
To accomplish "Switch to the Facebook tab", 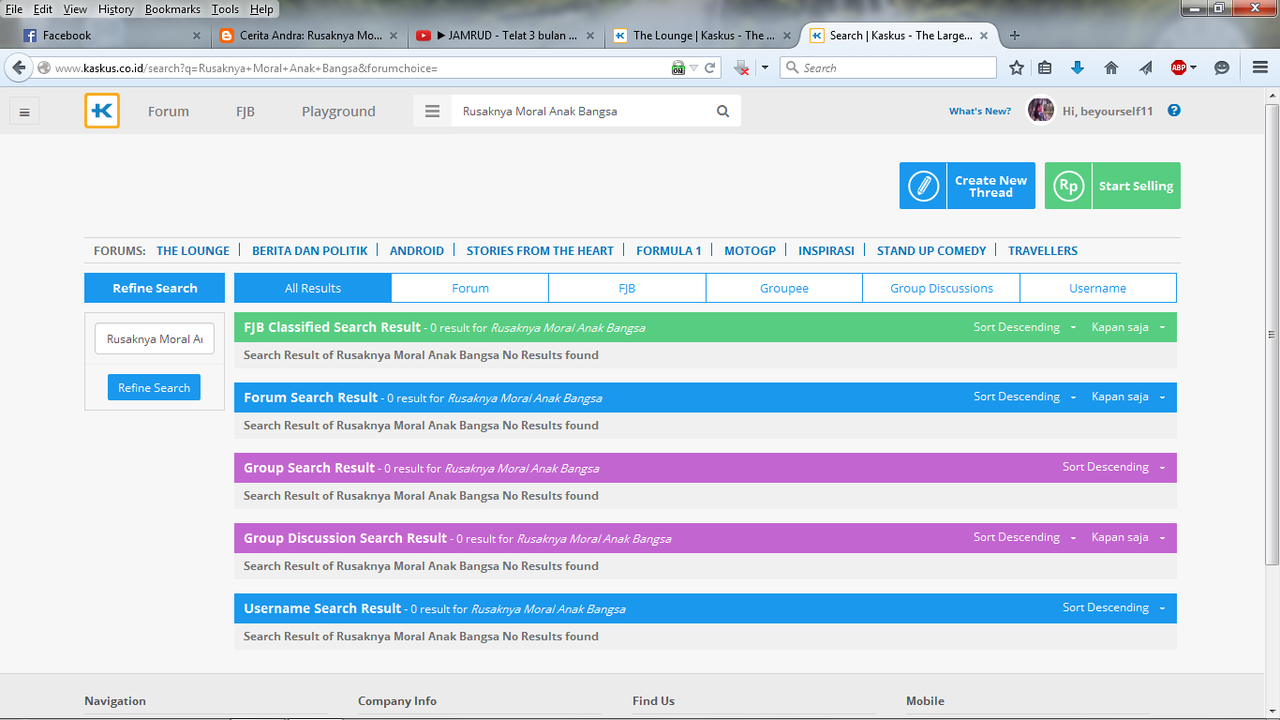I will point(110,35).
